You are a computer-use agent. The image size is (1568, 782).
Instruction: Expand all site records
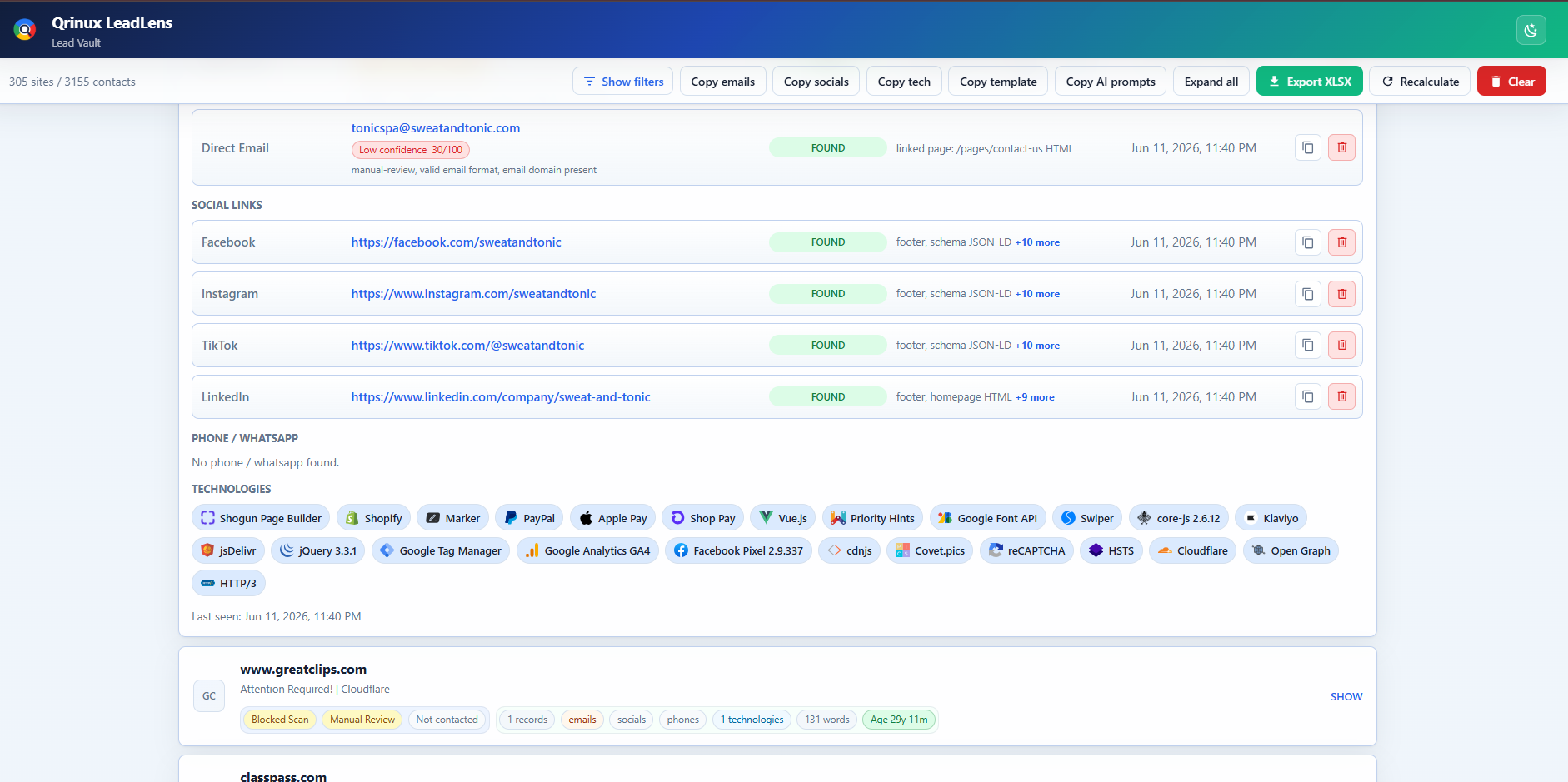coord(1211,82)
